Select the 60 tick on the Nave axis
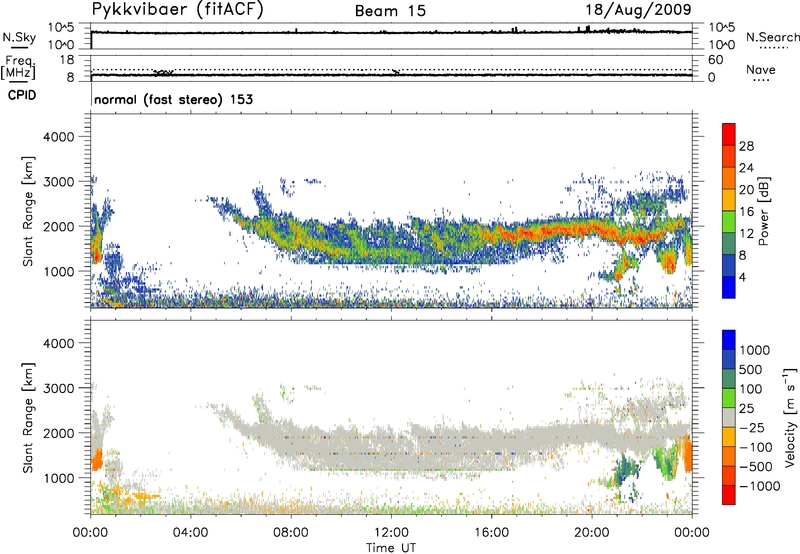Image resolution: width=800 pixels, height=554 pixels. (x=716, y=60)
